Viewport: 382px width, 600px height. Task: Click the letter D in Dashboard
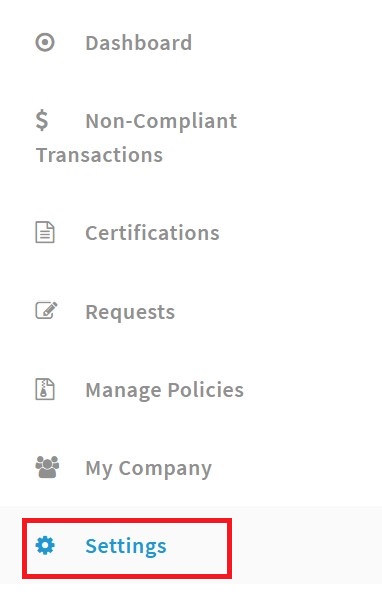tap(92, 43)
